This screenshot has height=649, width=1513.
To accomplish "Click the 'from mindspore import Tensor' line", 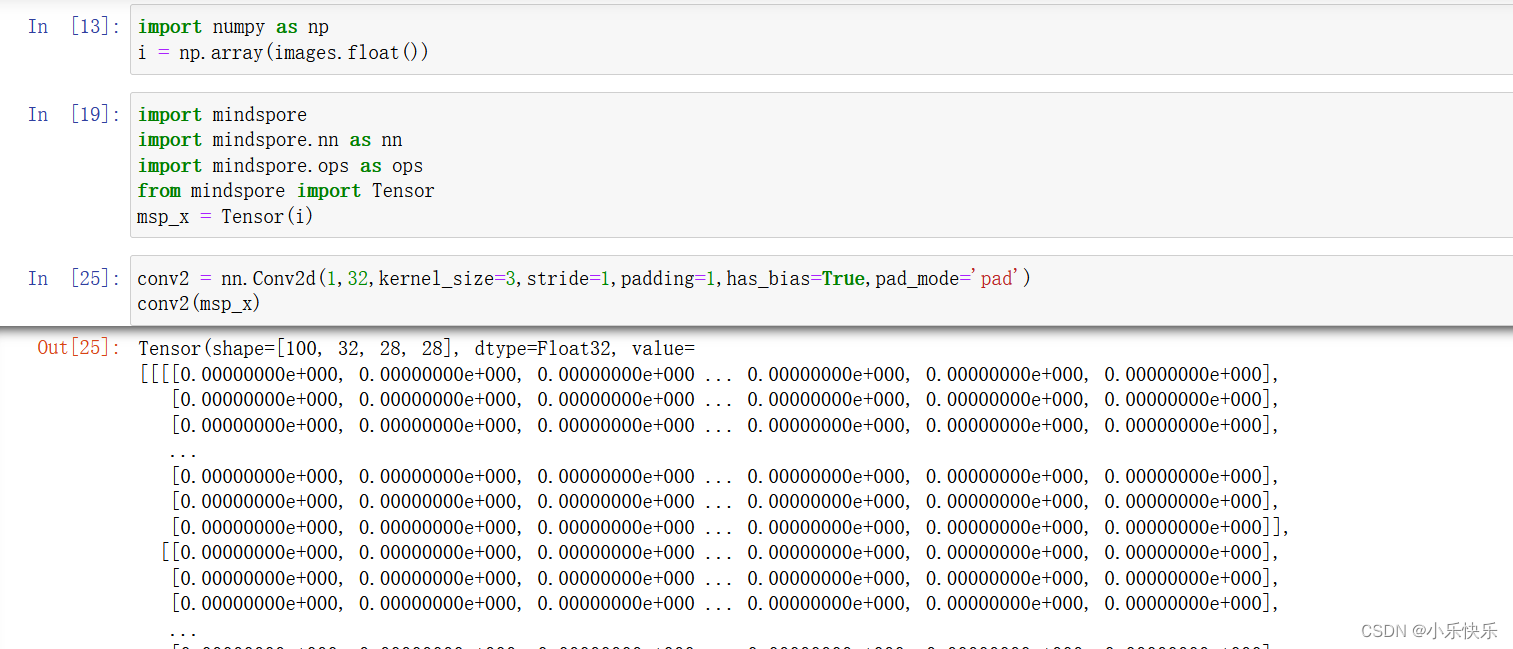I will (x=285, y=190).
